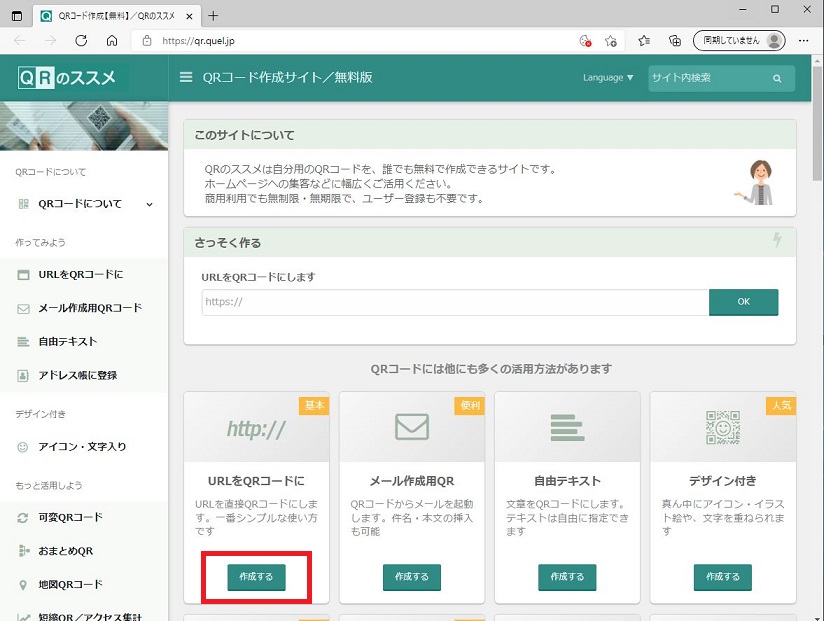Image resolution: width=824 pixels, height=621 pixels.
Task: Click the QRコード作成サイト／無料版 header title
Action: pyautogui.click(x=288, y=78)
